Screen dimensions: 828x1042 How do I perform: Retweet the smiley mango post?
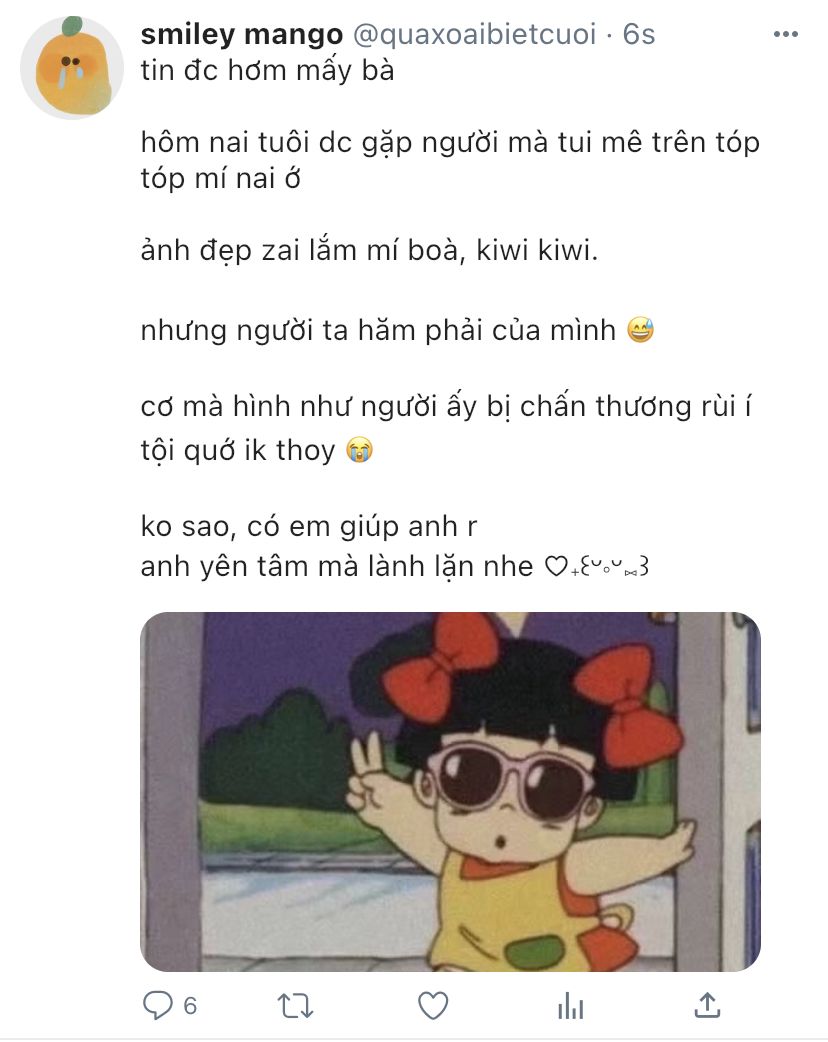pos(295,1006)
